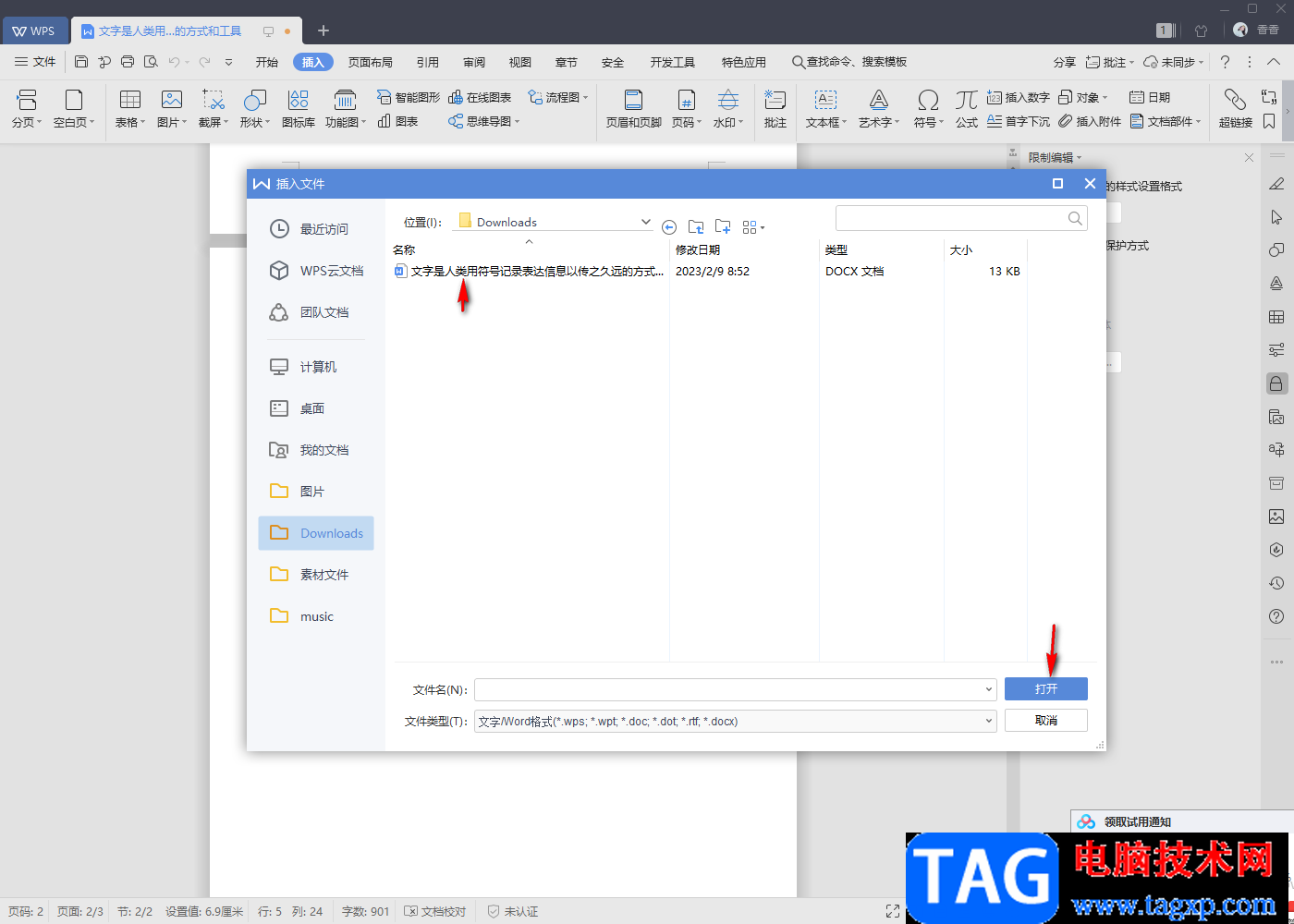Screen dimensions: 1294x924
Task: Open the 视图 view tab
Action: tap(520, 62)
